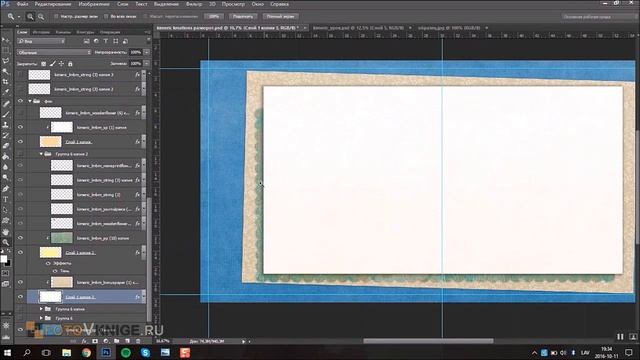
Task: Delete layer using trash icon
Action: point(138,341)
